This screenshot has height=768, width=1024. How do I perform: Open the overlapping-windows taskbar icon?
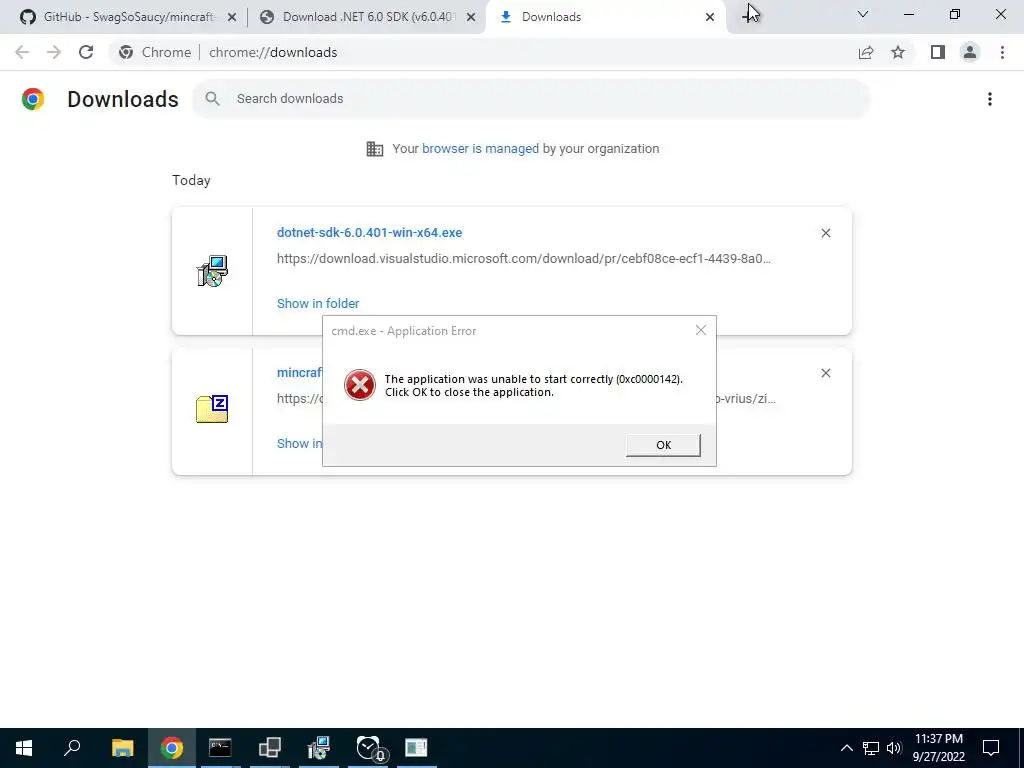tap(269, 748)
